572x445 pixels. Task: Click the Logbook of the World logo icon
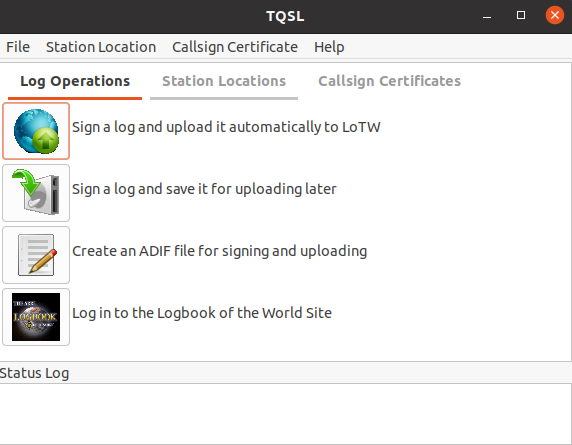pos(36,317)
